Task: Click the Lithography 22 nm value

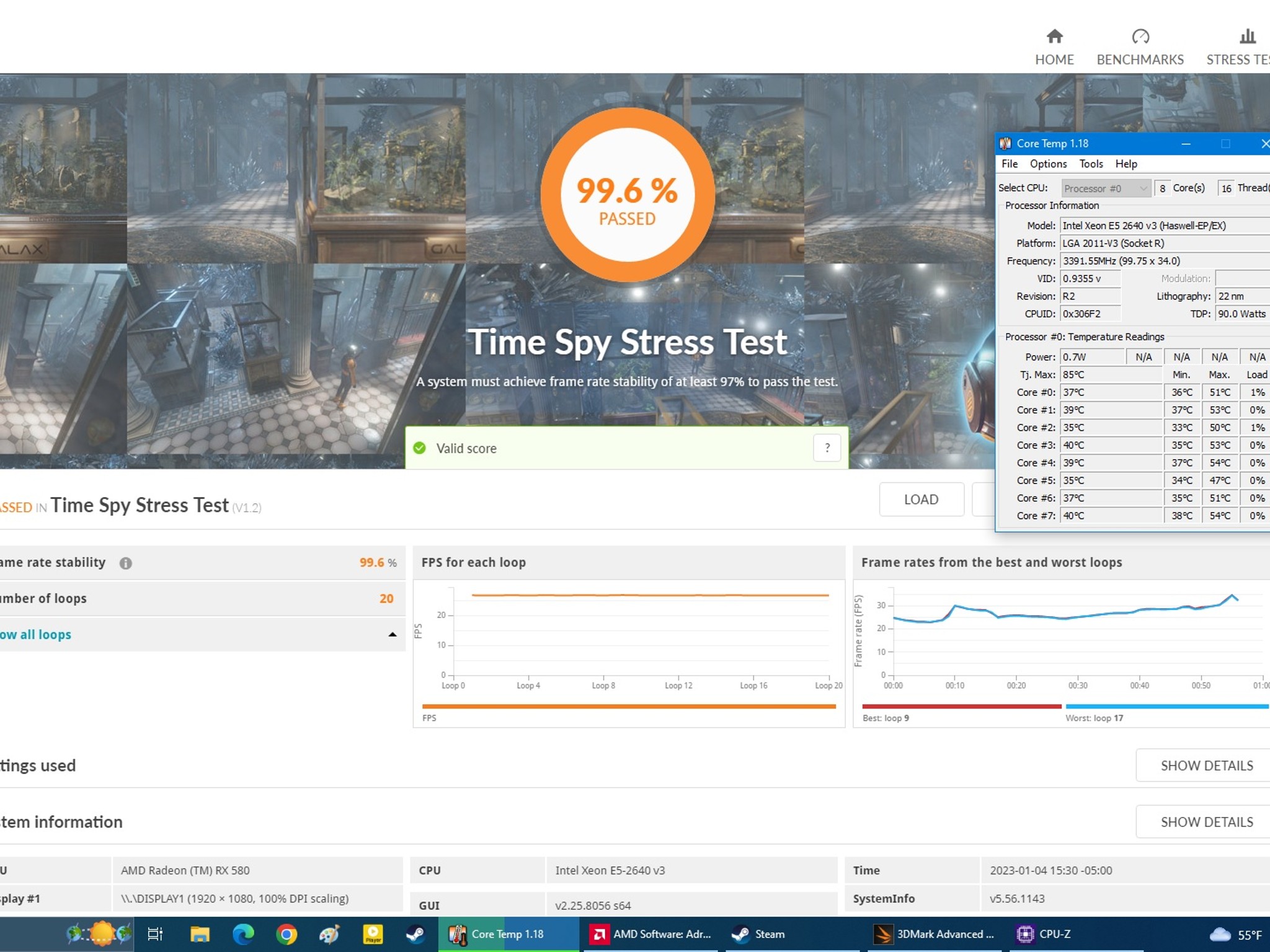Action: [x=1242, y=296]
